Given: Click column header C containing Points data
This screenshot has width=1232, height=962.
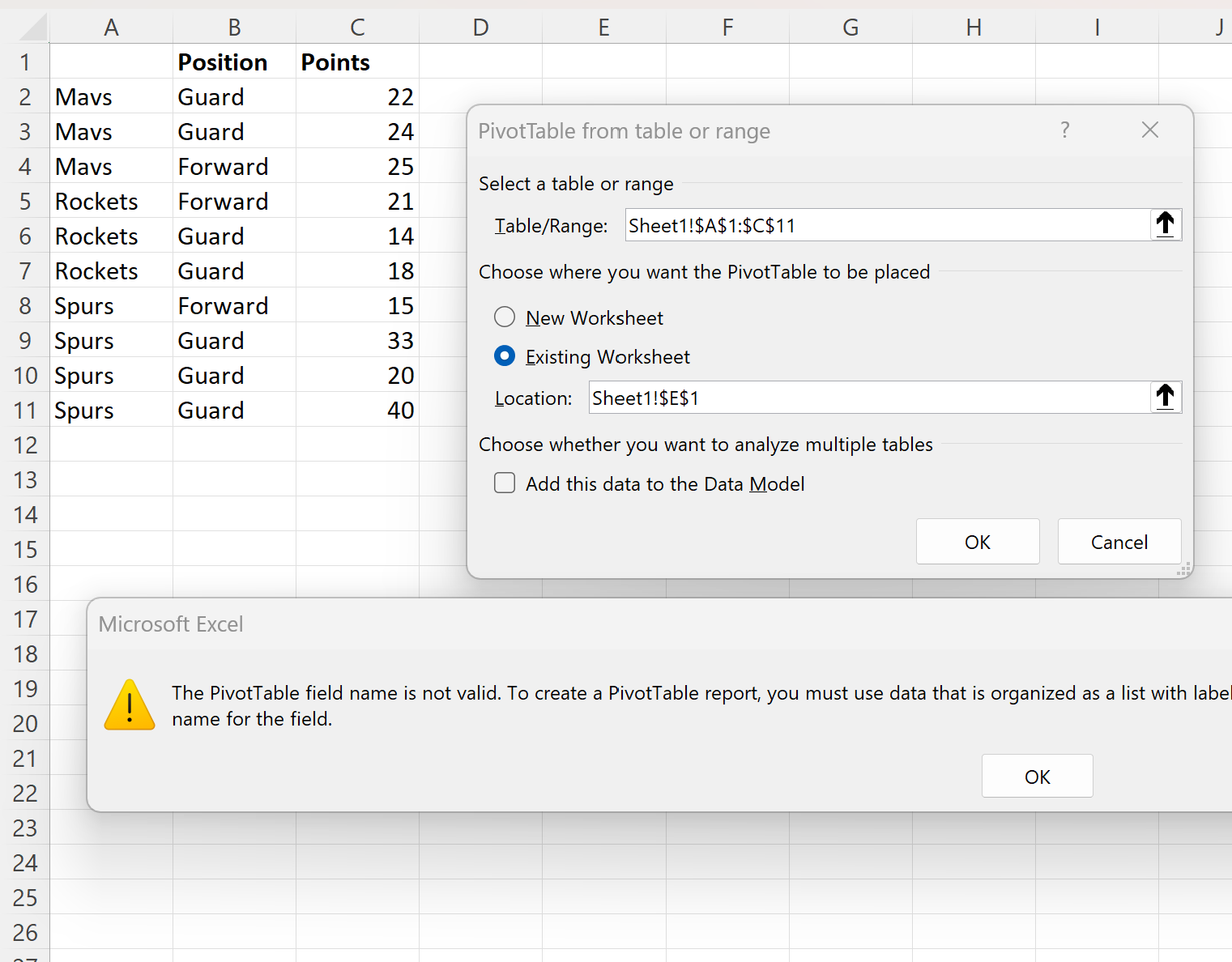Looking at the screenshot, I should (x=357, y=27).
